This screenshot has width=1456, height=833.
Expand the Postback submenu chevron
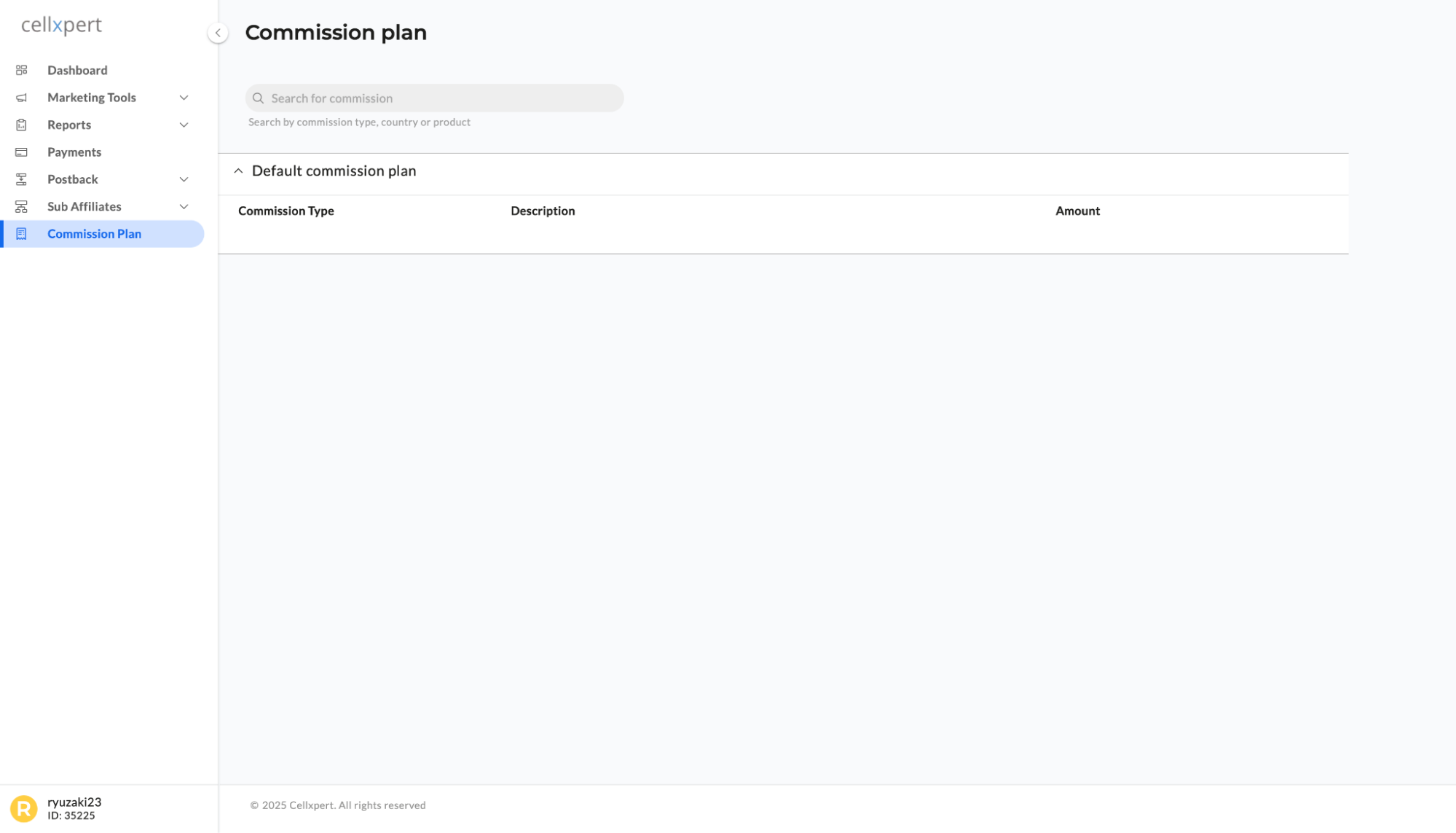coord(184,179)
